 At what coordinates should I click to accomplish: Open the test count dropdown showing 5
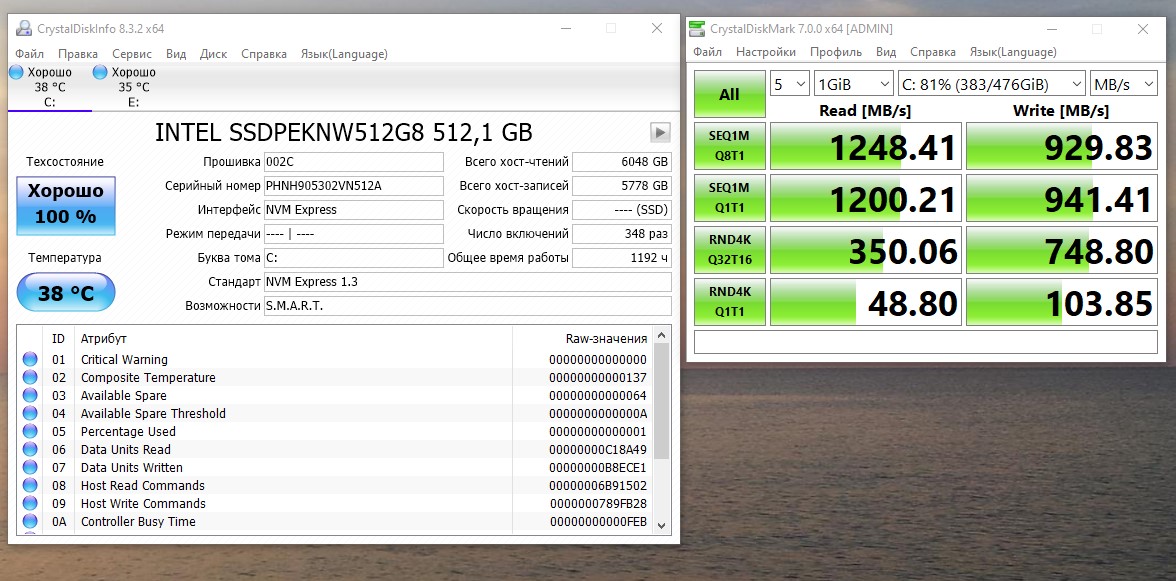[790, 84]
